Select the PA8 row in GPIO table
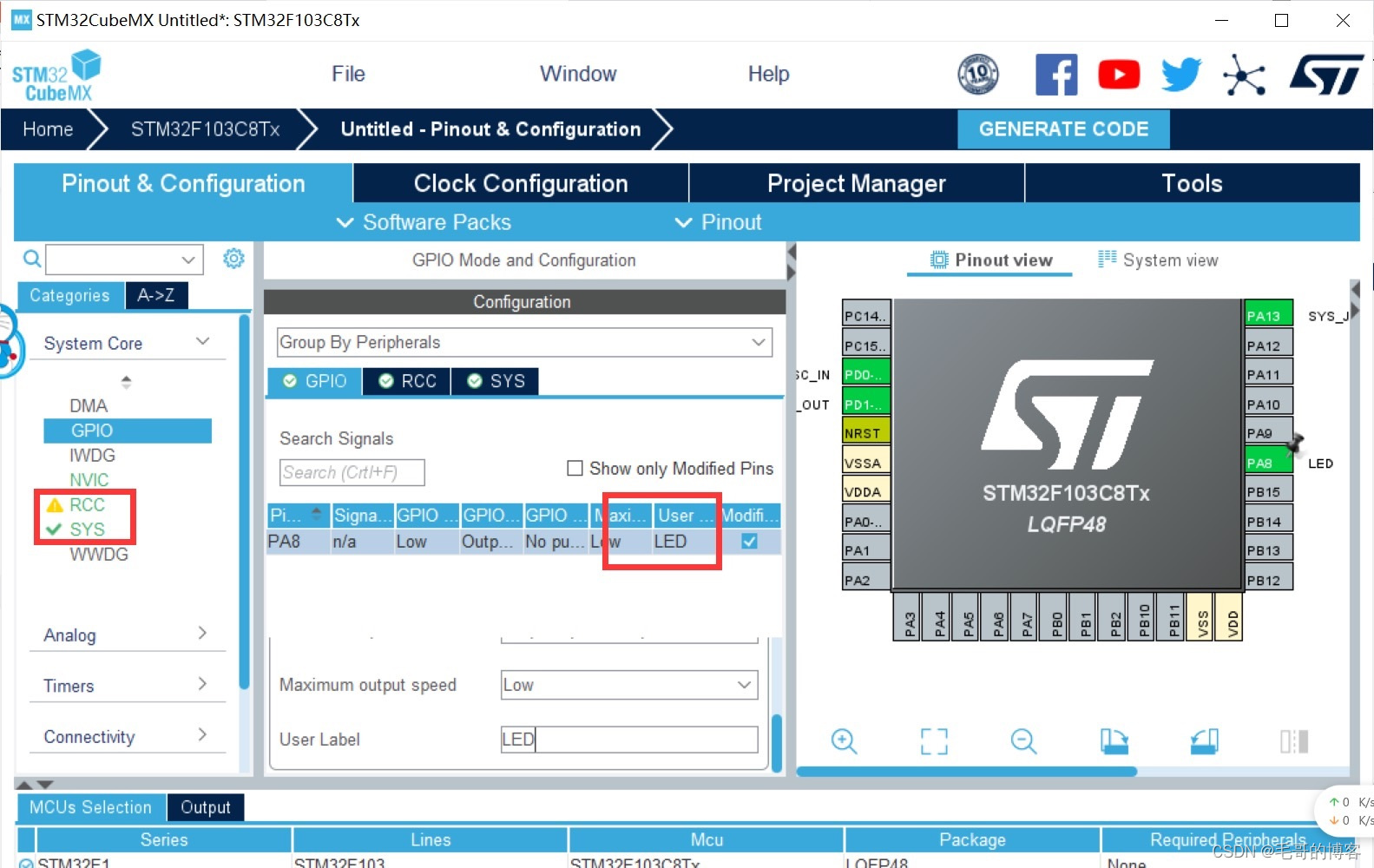 (524, 541)
